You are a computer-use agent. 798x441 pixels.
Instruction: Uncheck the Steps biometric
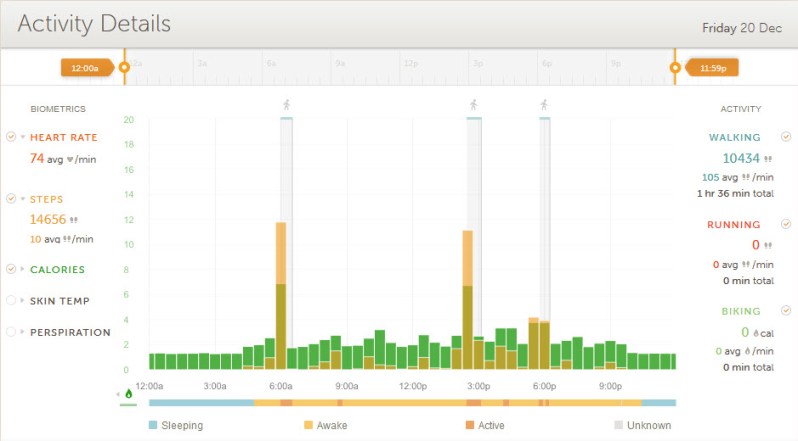click(10, 199)
